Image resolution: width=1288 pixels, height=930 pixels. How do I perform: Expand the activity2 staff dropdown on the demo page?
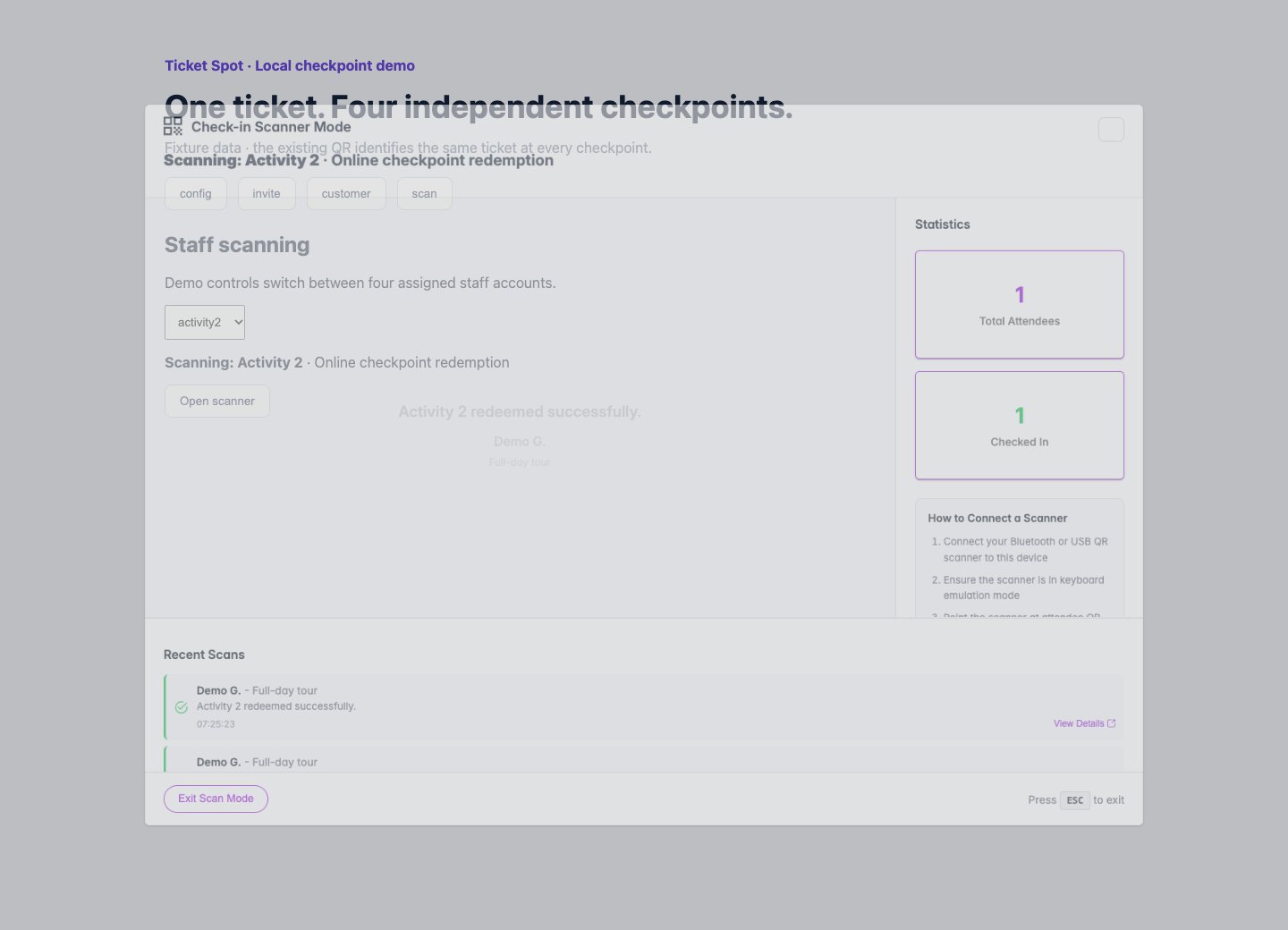[205, 323]
